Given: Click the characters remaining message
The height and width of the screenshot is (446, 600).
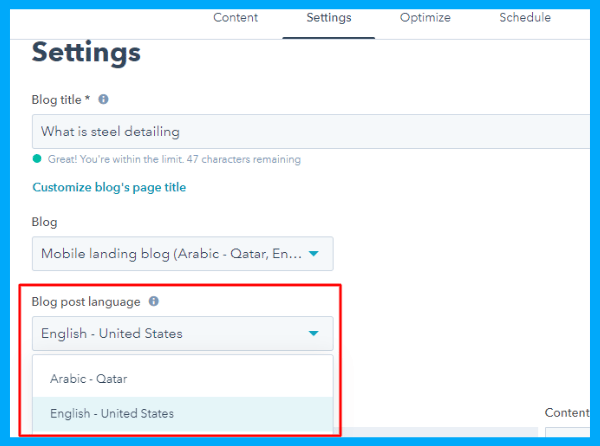Looking at the screenshot, I should [174, 159].
